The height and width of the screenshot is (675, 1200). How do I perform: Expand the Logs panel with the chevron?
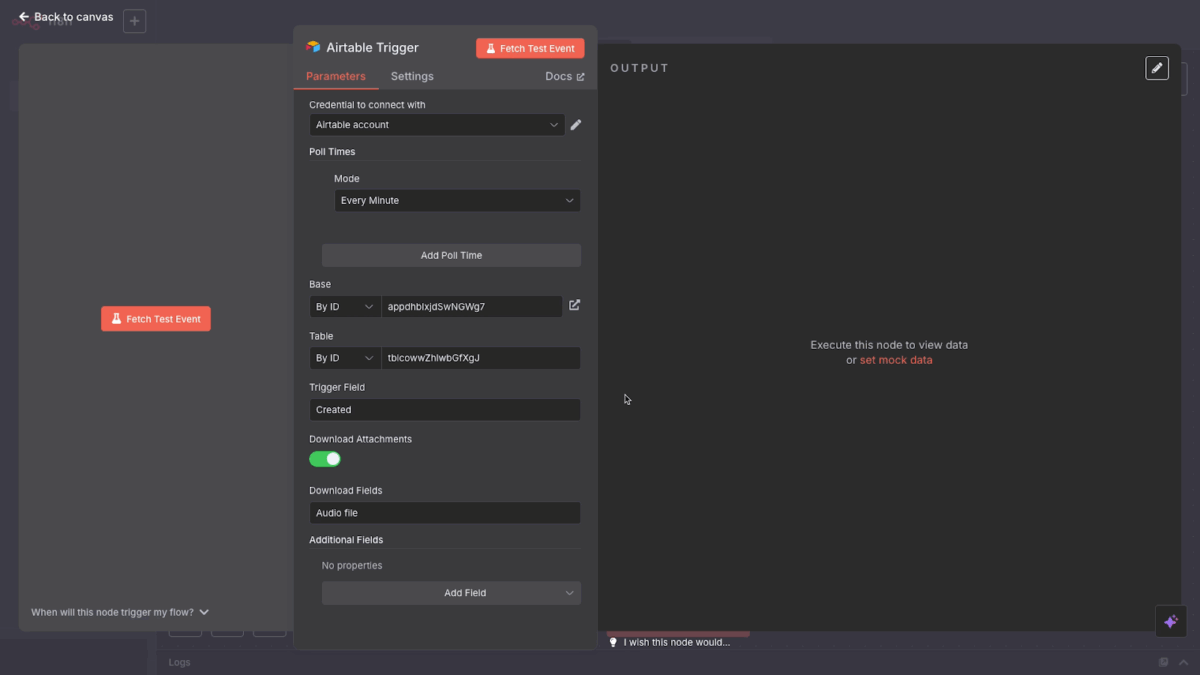(x=1184, y=662)
